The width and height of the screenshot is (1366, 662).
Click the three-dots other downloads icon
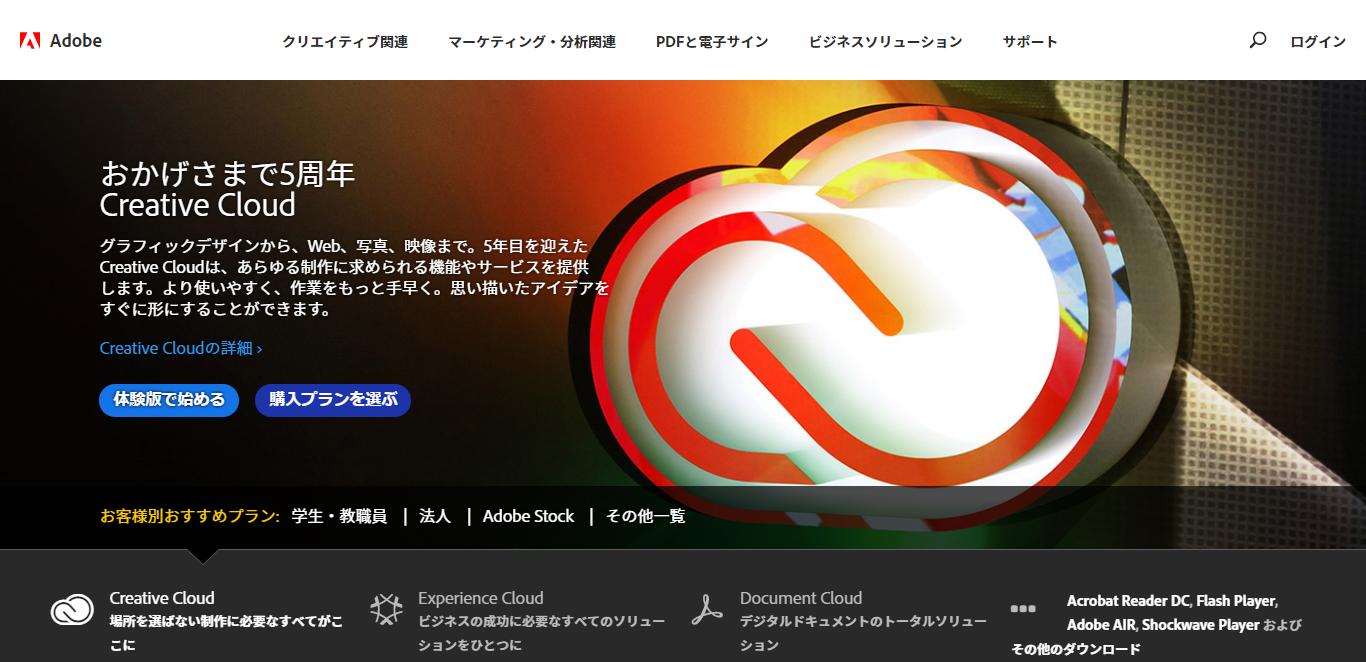pyautogui.click(x=1023, y=608)
